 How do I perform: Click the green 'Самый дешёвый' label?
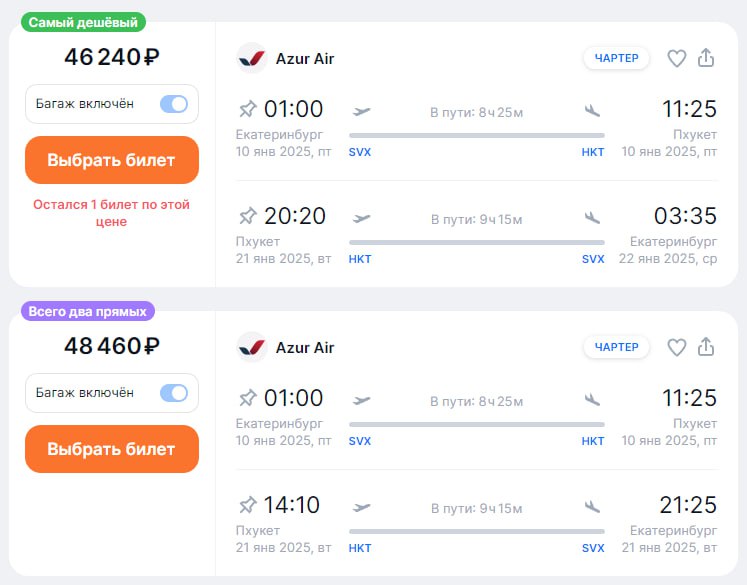(x=84, y=22)
